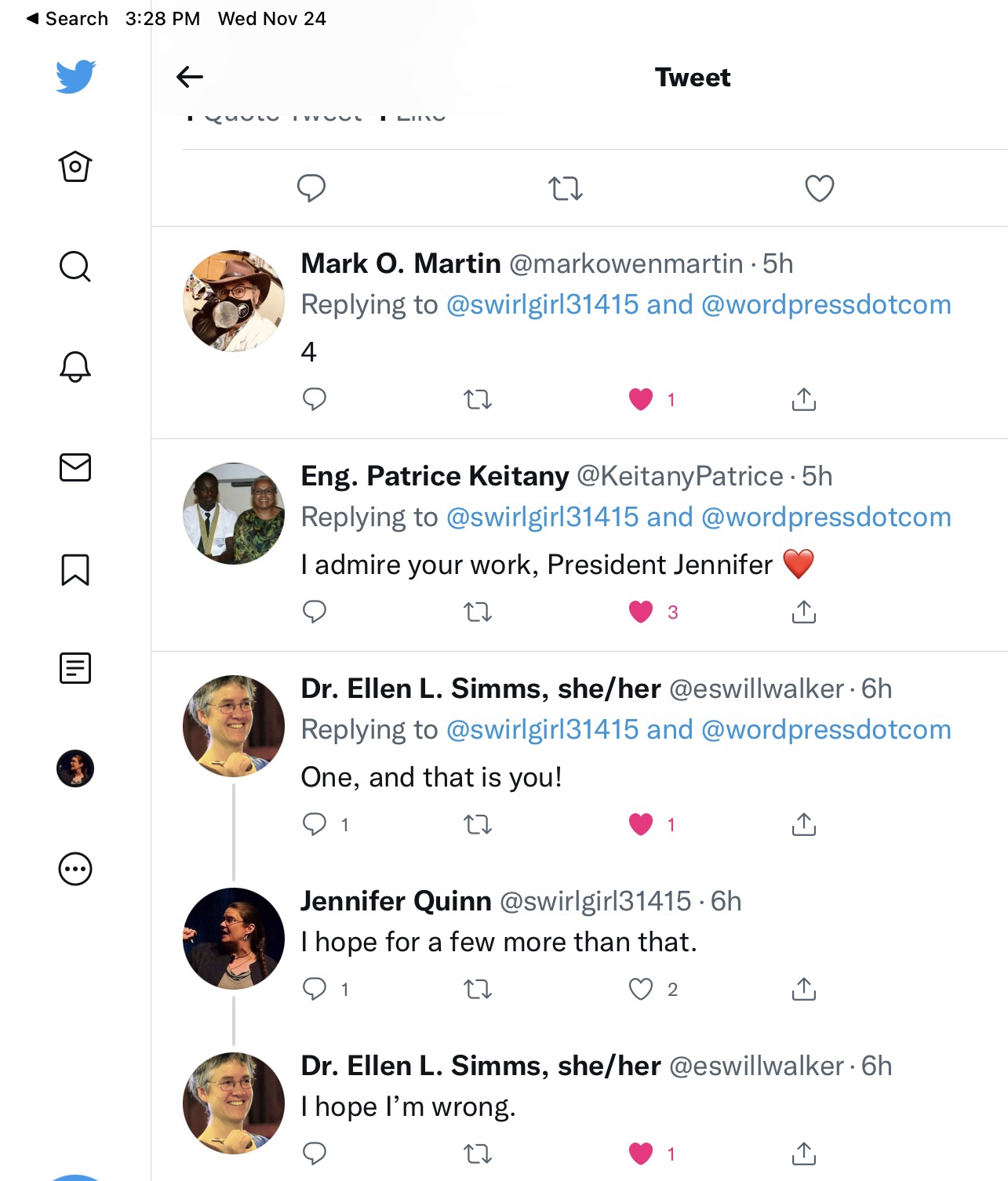Open @markowenmartin profile link

click(x=626, y=264)
